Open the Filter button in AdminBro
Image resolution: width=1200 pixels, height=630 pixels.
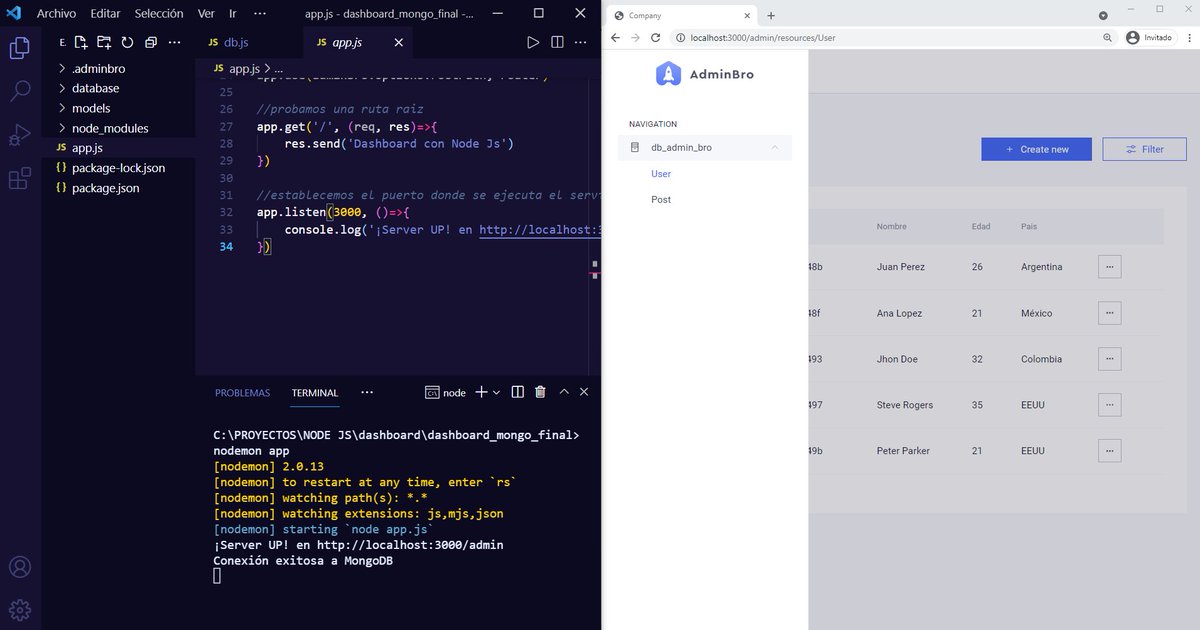[x=1144, y=149]
